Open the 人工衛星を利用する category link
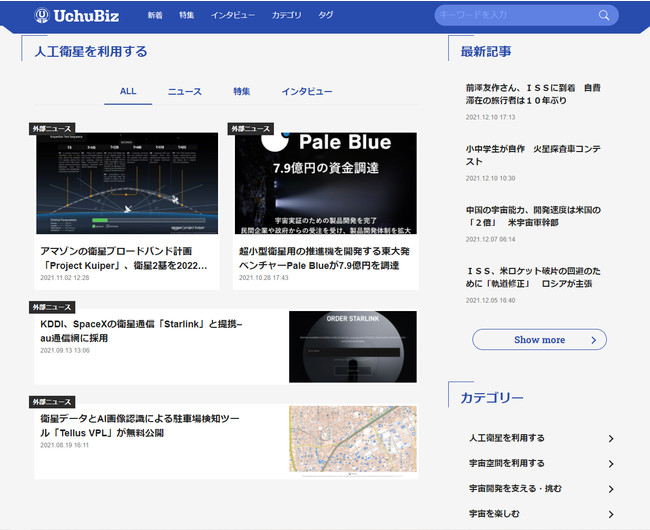Image resolution: width=650 pixels, height=530 pixels. [507, 438]
